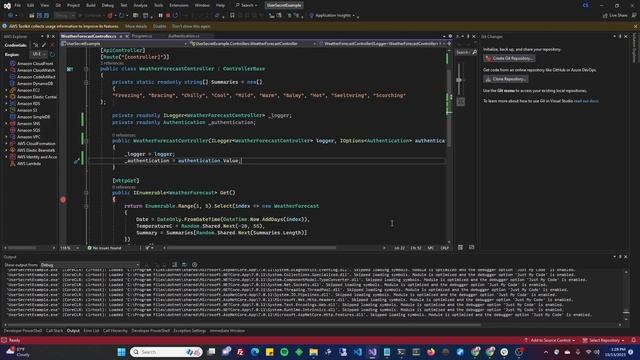Restart the debug session
The image size is (640, 360).
pyautogui.click(x=176, y=16)
